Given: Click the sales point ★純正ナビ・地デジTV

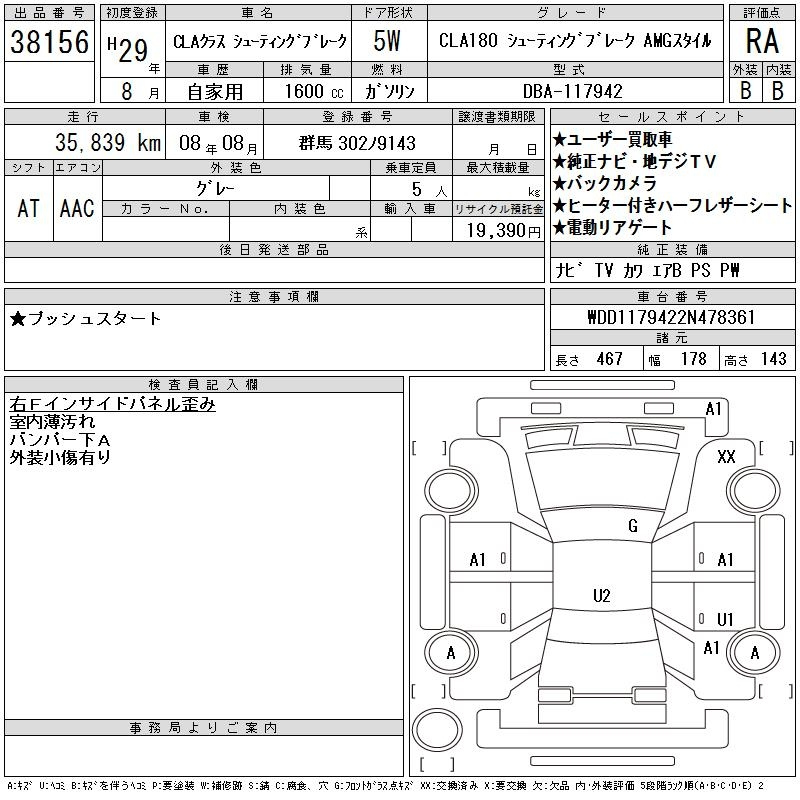Looking at the screenshot, I should coord(635,161).
